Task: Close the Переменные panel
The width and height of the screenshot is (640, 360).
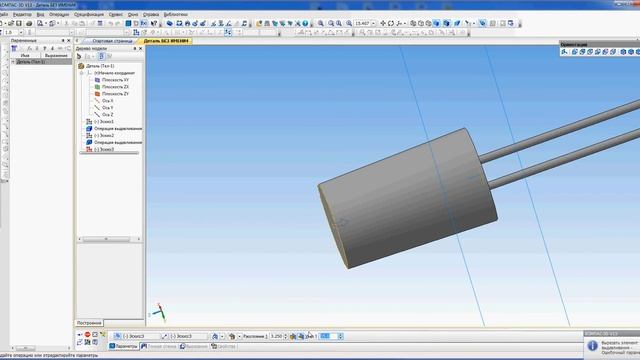Action: 69,40
